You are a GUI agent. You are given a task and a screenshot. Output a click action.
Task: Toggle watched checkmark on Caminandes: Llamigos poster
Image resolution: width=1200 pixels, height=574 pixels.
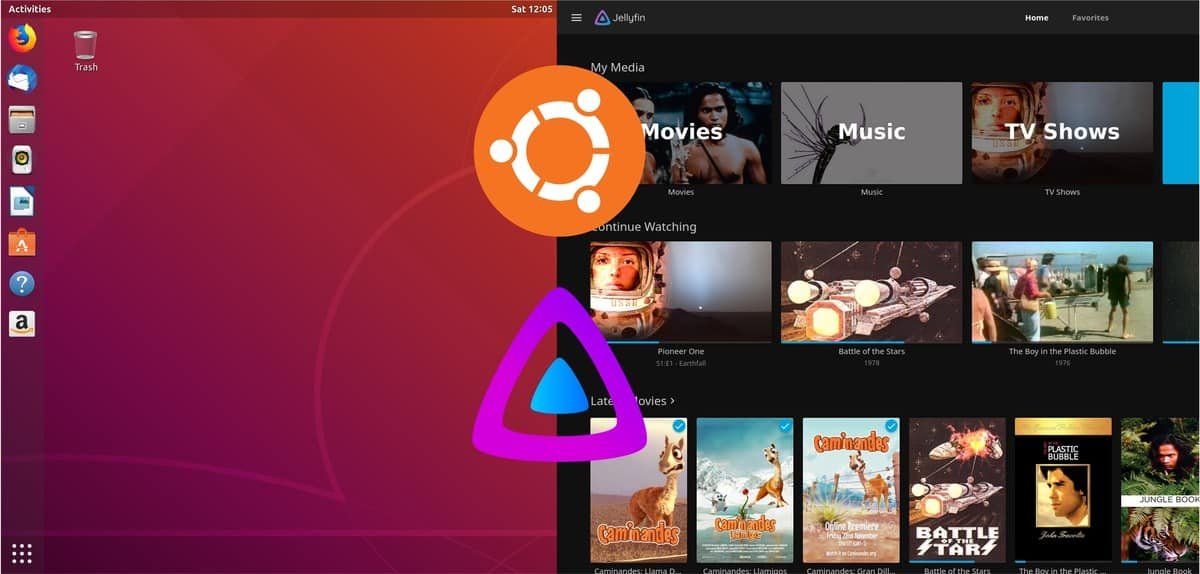[x=785, y=426]
